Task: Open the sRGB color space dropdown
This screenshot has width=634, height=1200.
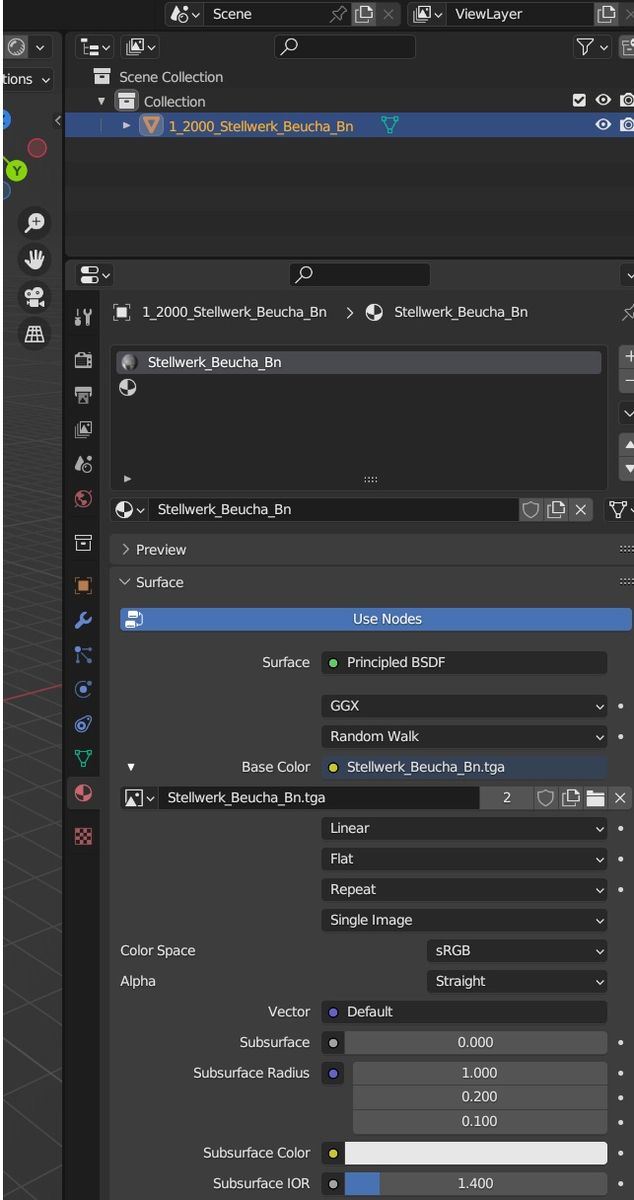Action: tap(516, 951)
